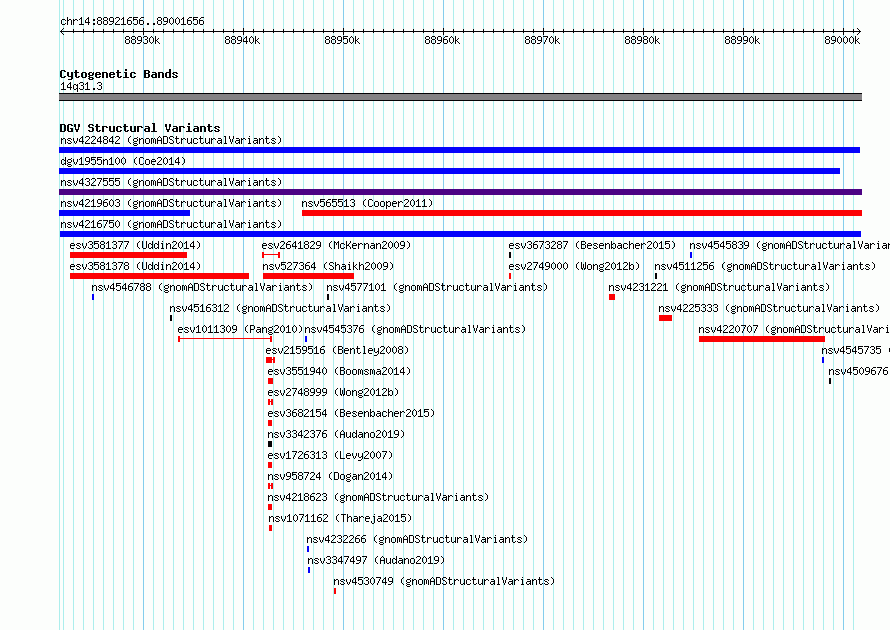890x630 pixels.
Task: Open nsv4218623 gnomAD variant label
Action: pos(378,497)
